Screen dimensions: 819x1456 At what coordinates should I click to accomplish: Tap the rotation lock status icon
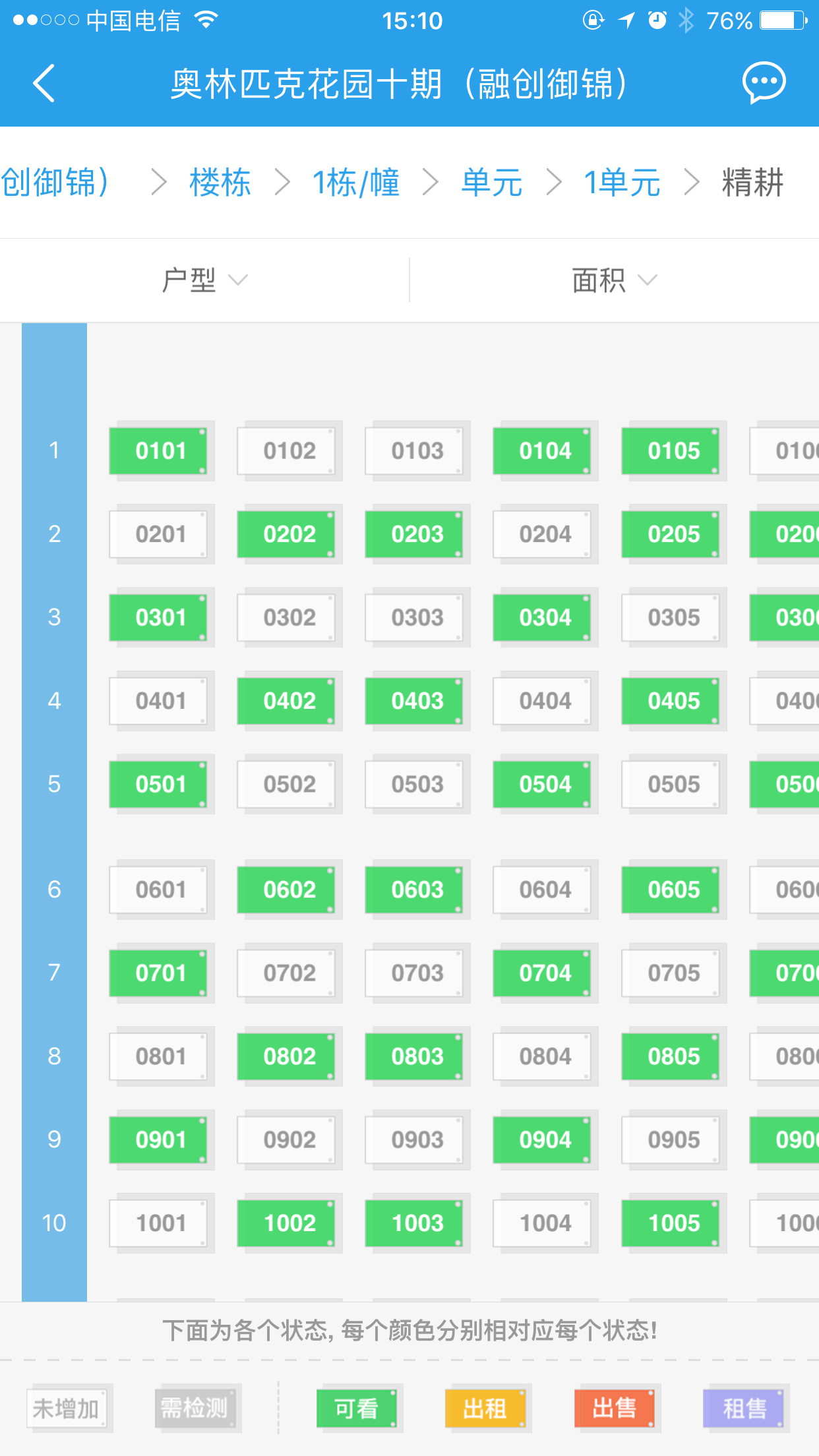click(x=593, y=20)
